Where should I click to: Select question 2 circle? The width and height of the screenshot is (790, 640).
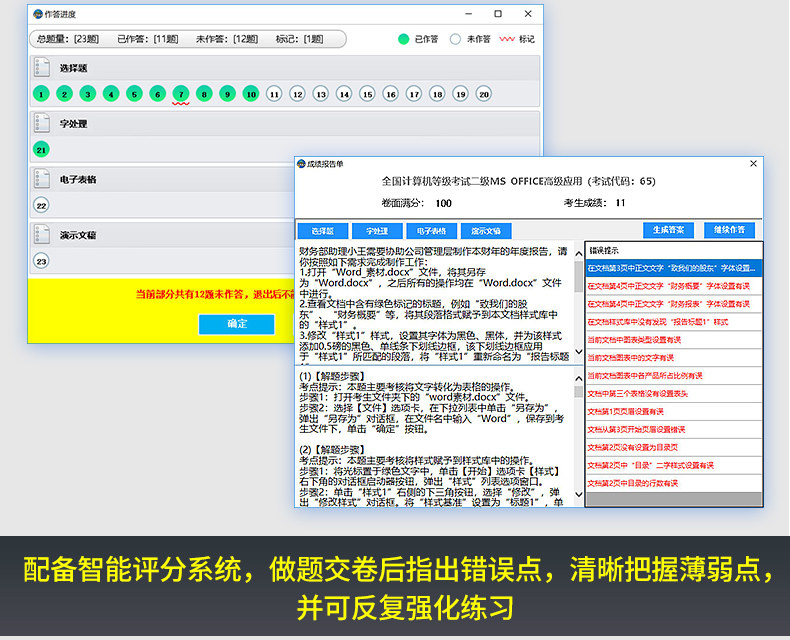(64, 94)
